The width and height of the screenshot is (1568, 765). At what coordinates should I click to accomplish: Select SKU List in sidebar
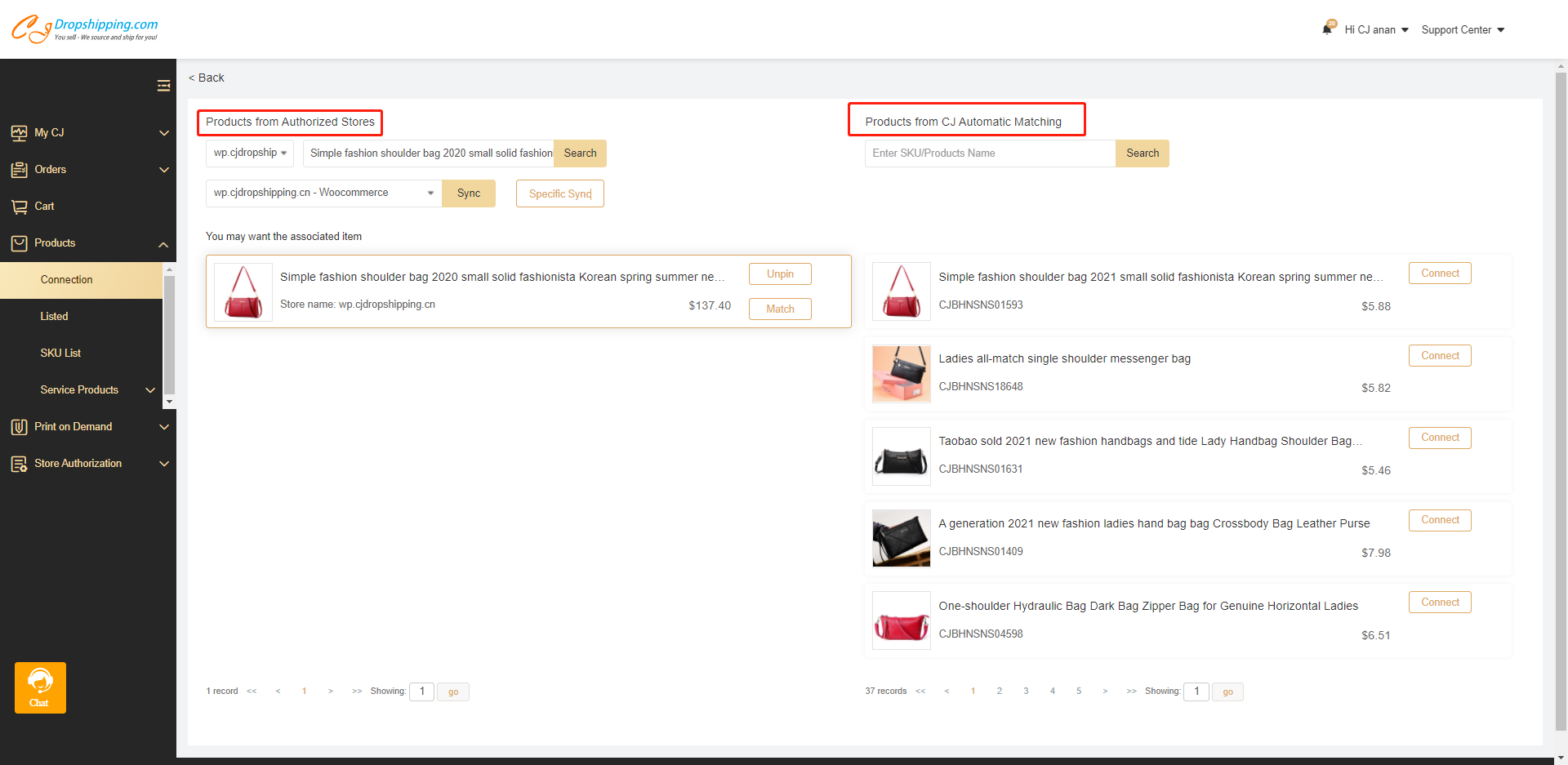pyautogui.click(x=60, y=354)
